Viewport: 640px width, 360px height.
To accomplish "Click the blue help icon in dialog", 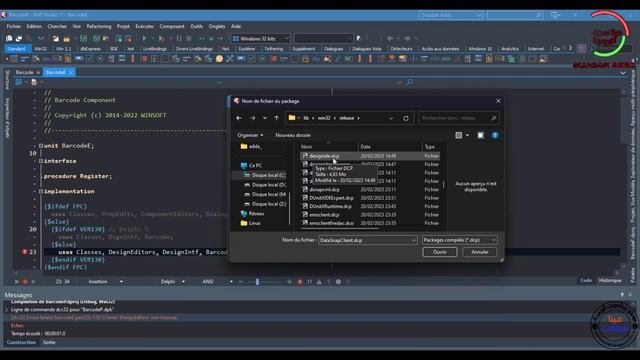I will [x=495, y=135].
